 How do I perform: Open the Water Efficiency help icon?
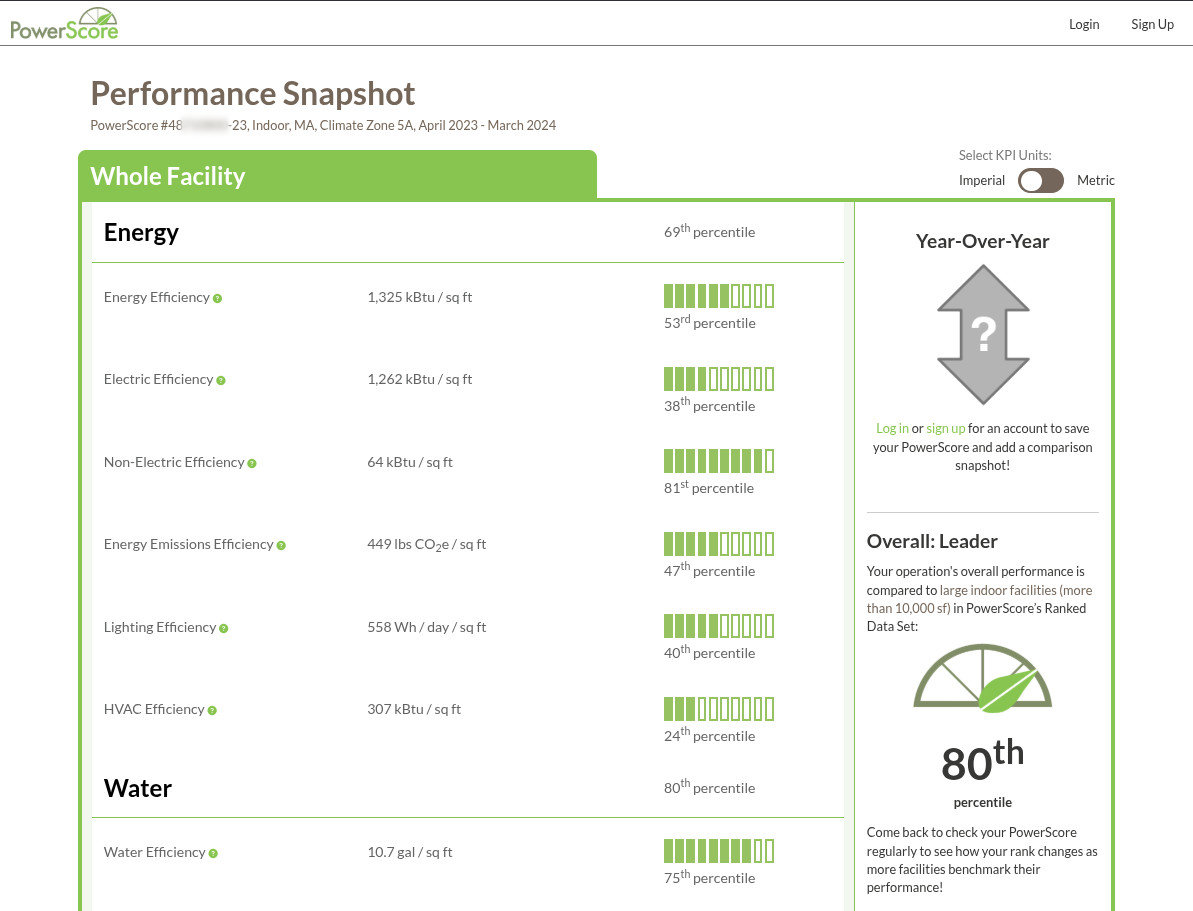[x=213, y=854]
